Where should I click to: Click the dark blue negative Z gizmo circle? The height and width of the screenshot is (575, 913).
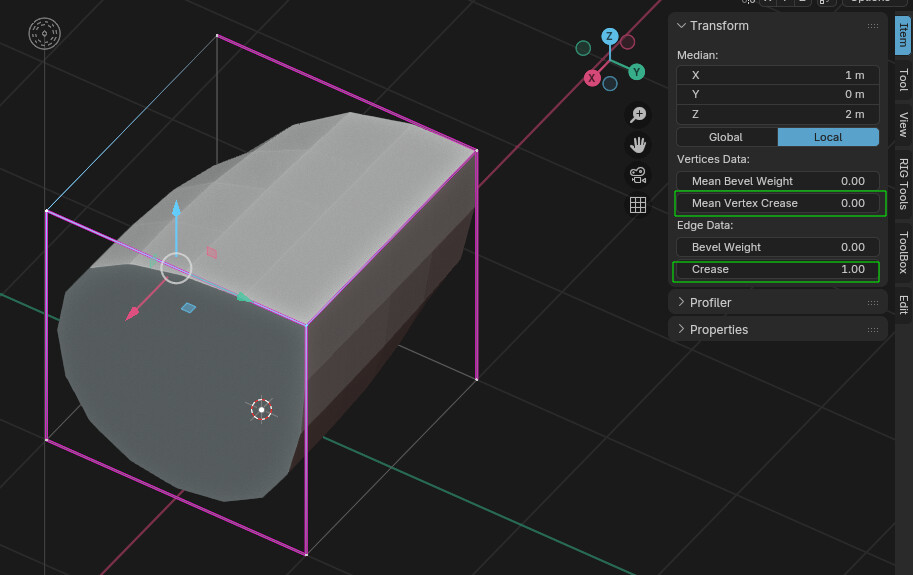click(x=610, y=84)
